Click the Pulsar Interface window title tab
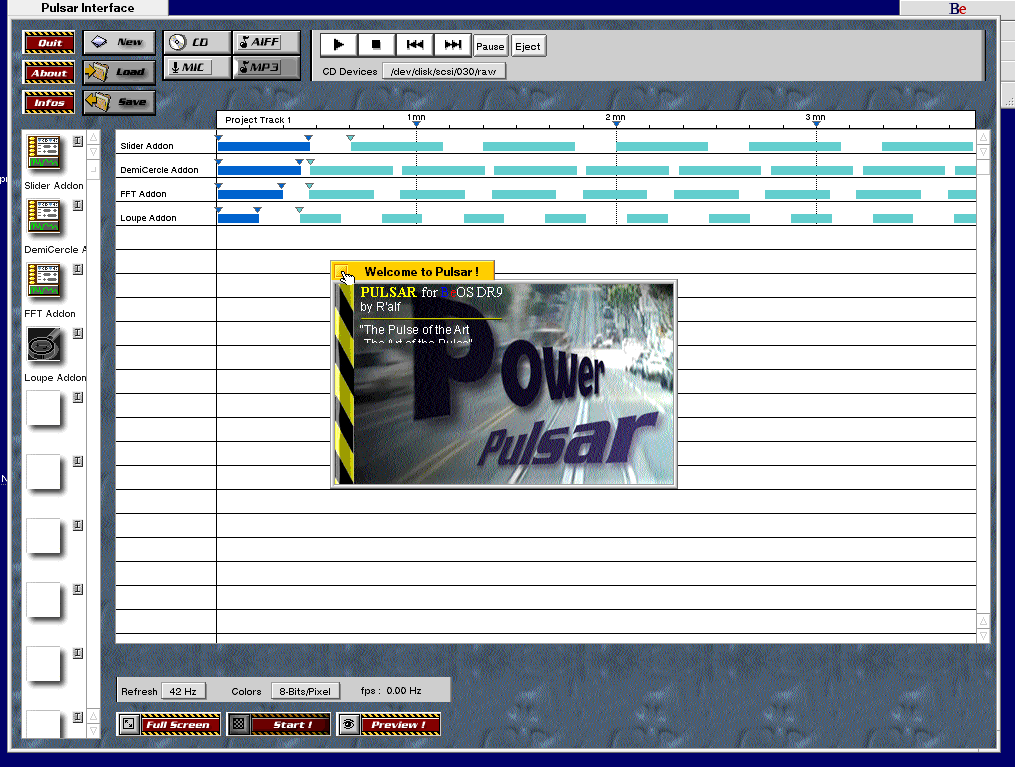1015x767 pixels. pyautogui.click(x=87, y=8)
